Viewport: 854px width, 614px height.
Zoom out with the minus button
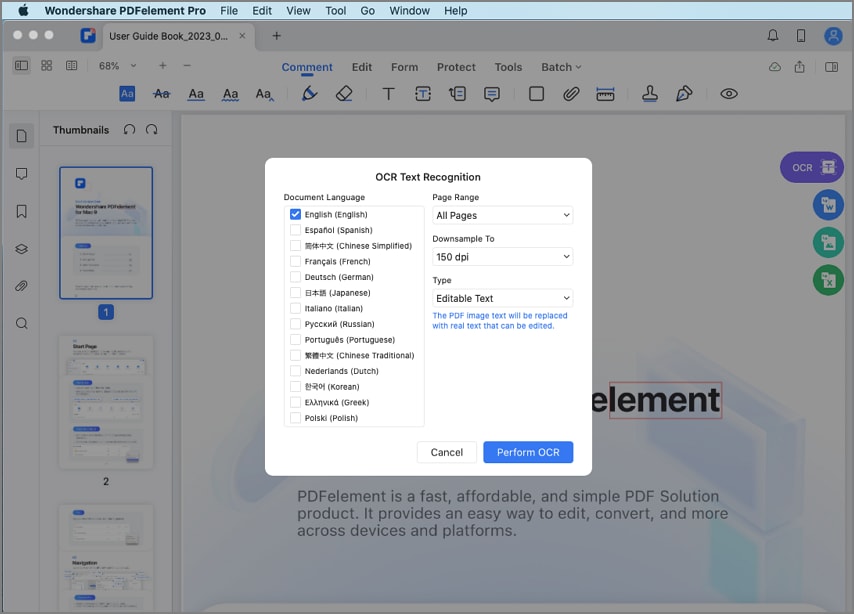pyautogui.click(x=187, y=66)
